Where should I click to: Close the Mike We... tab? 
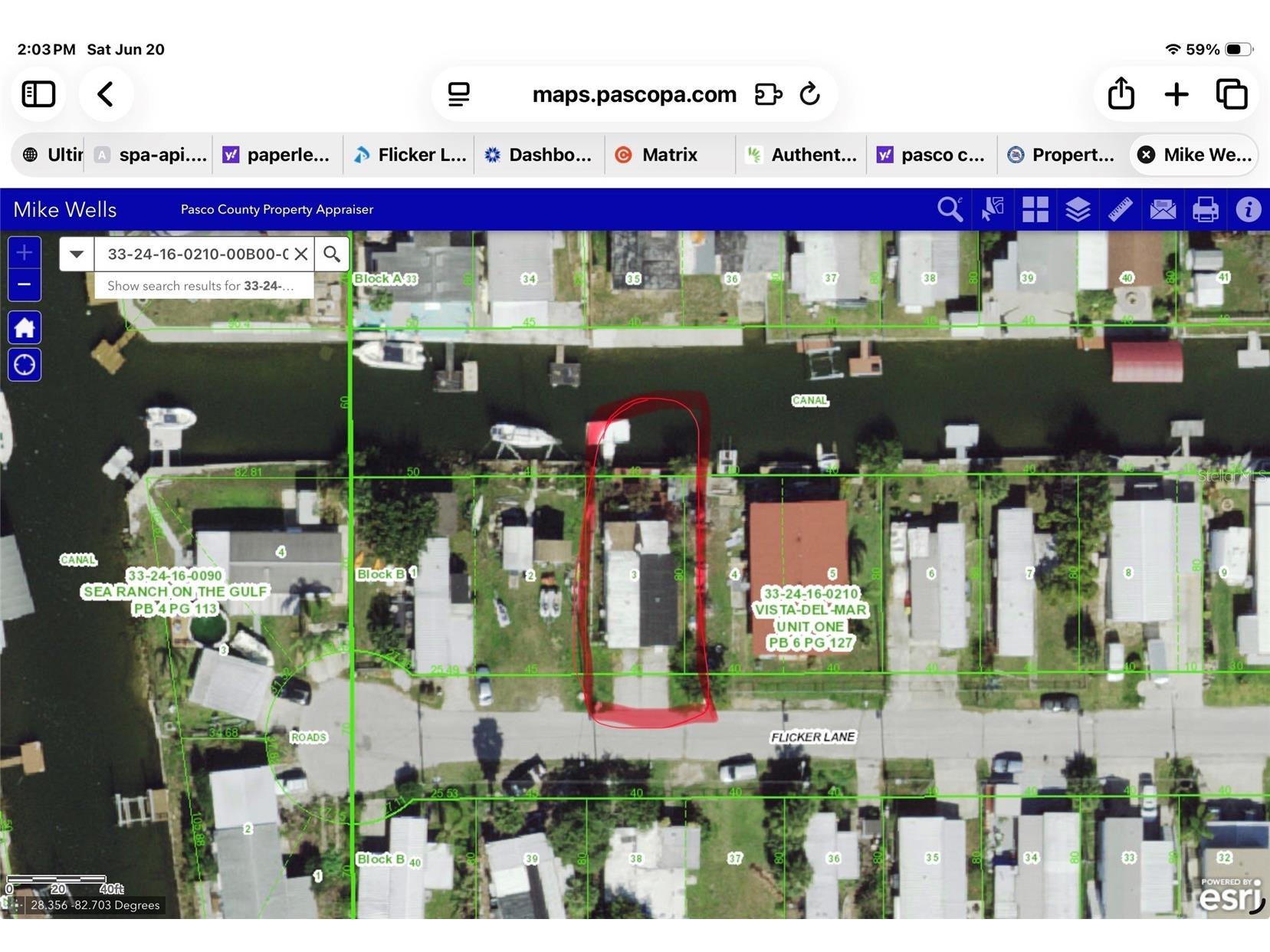click(1146, 155)
